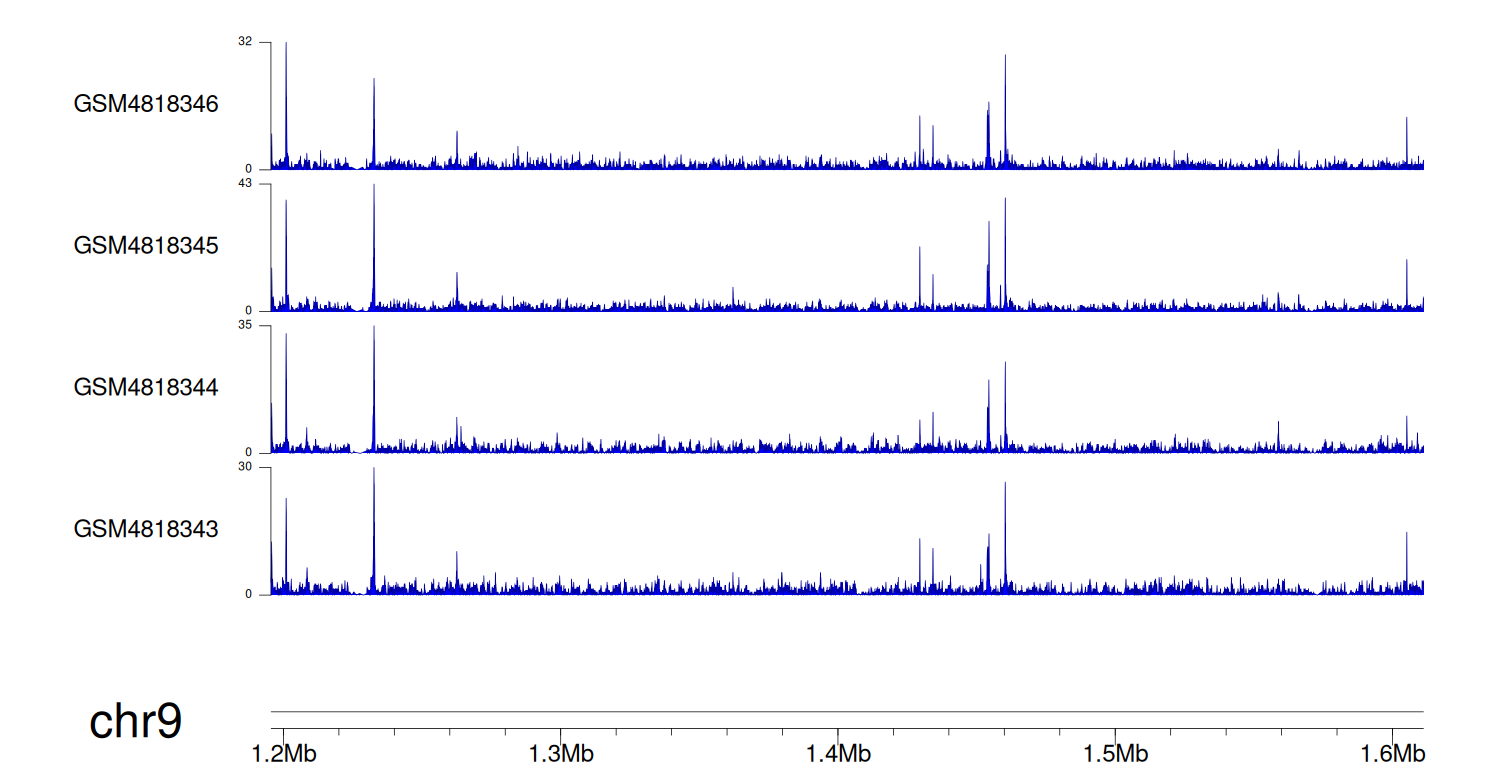The width and height of the screenshot is (1500, 780).
Task: Click the chr9 chromosome label
Action: pos(136,722)
